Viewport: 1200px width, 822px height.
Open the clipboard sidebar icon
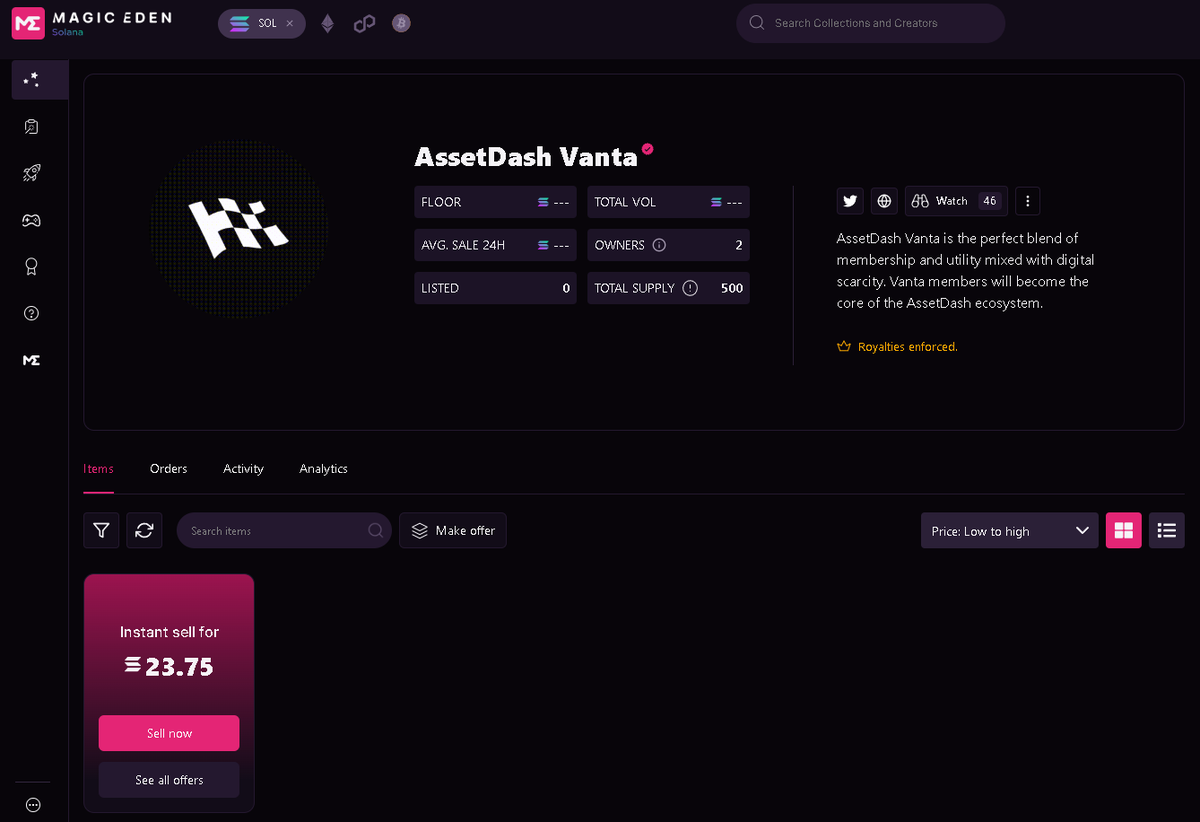(32, 127)
